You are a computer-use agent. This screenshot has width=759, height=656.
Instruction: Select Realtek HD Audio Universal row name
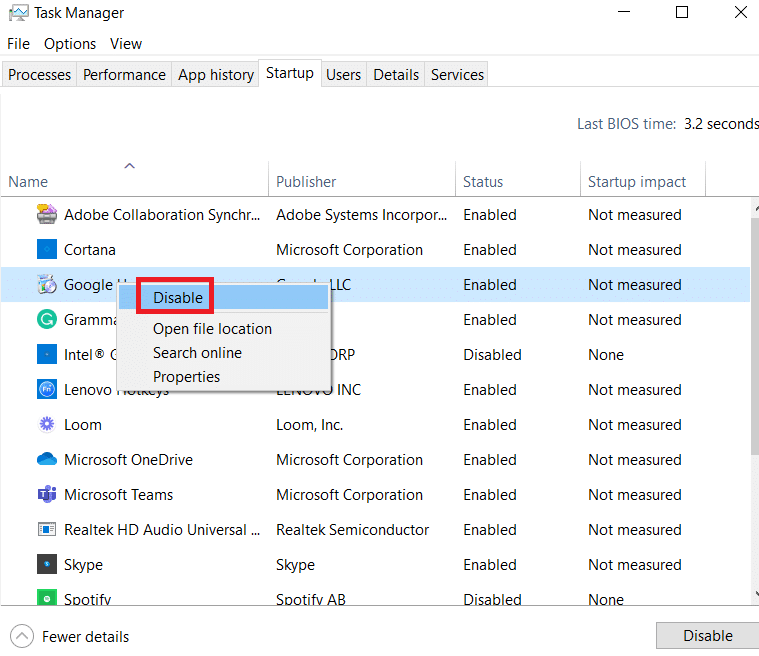[x=162, y=530]
